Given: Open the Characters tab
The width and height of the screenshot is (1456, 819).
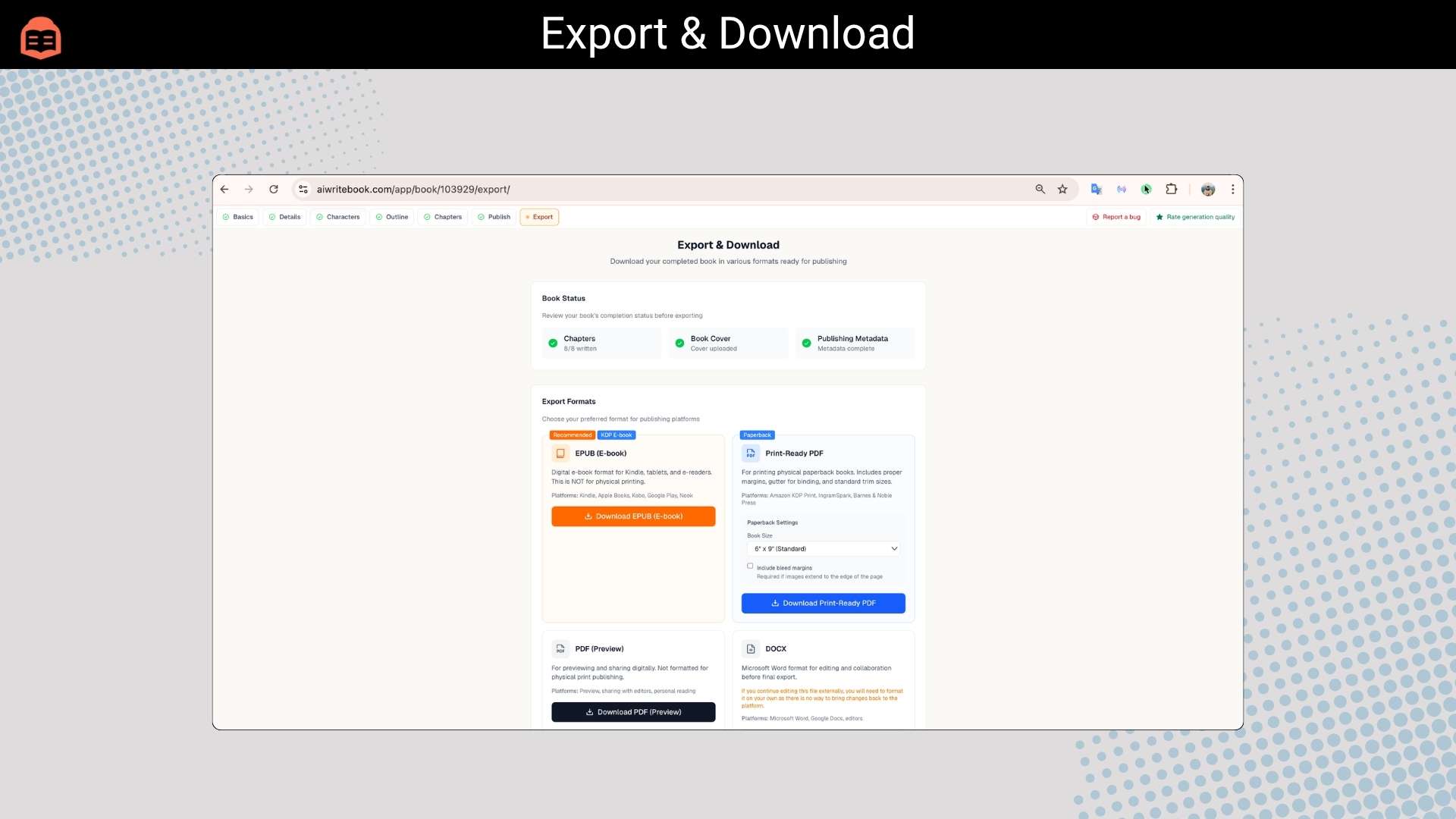Looking at the screenshot, I should 338,217.
